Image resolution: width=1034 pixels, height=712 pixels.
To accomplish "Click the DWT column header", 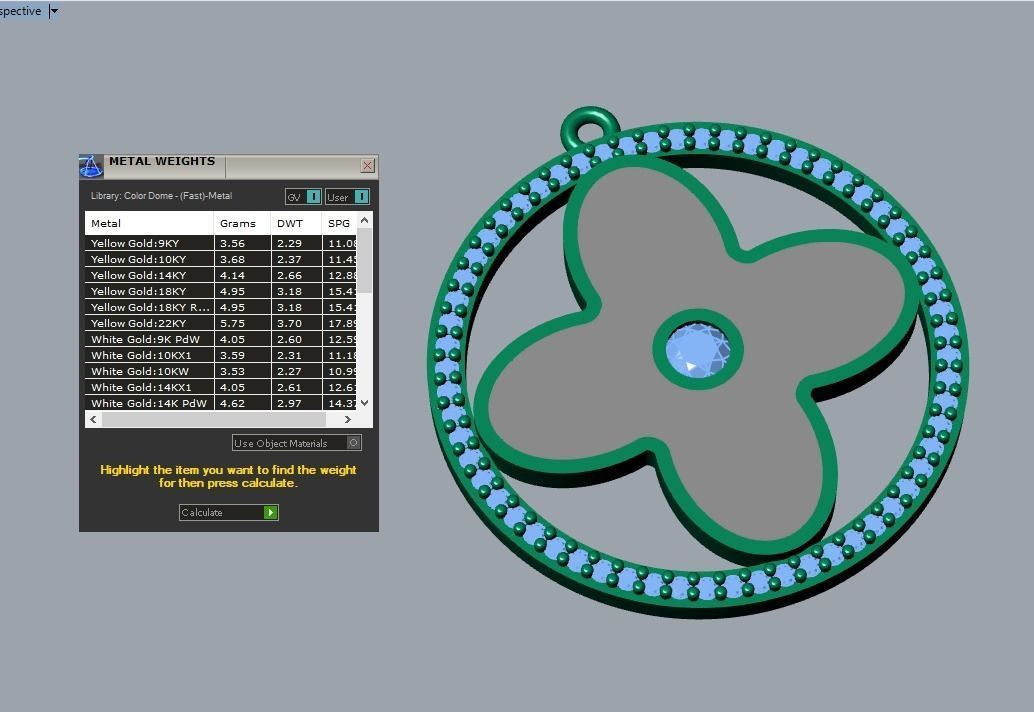I will pos(296,223).
